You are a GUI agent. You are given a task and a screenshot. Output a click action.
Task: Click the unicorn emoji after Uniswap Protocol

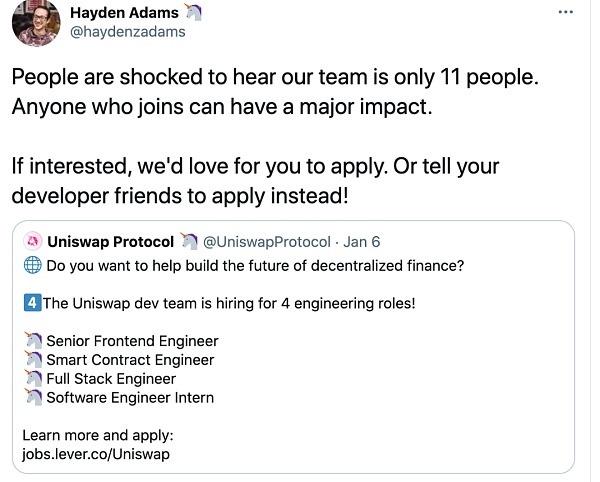click(189, 242)
